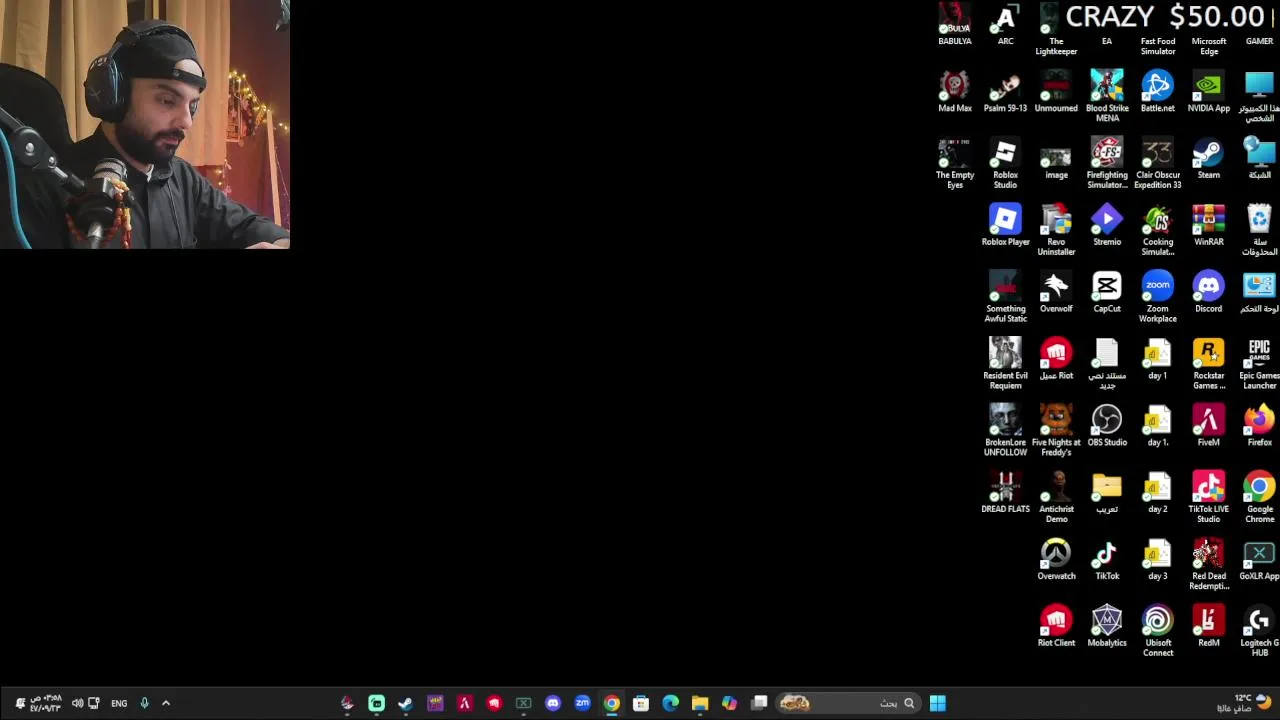1280x720 pixels.
Task: Select the day 2 file on the desktop
Action: (1157, 494)
